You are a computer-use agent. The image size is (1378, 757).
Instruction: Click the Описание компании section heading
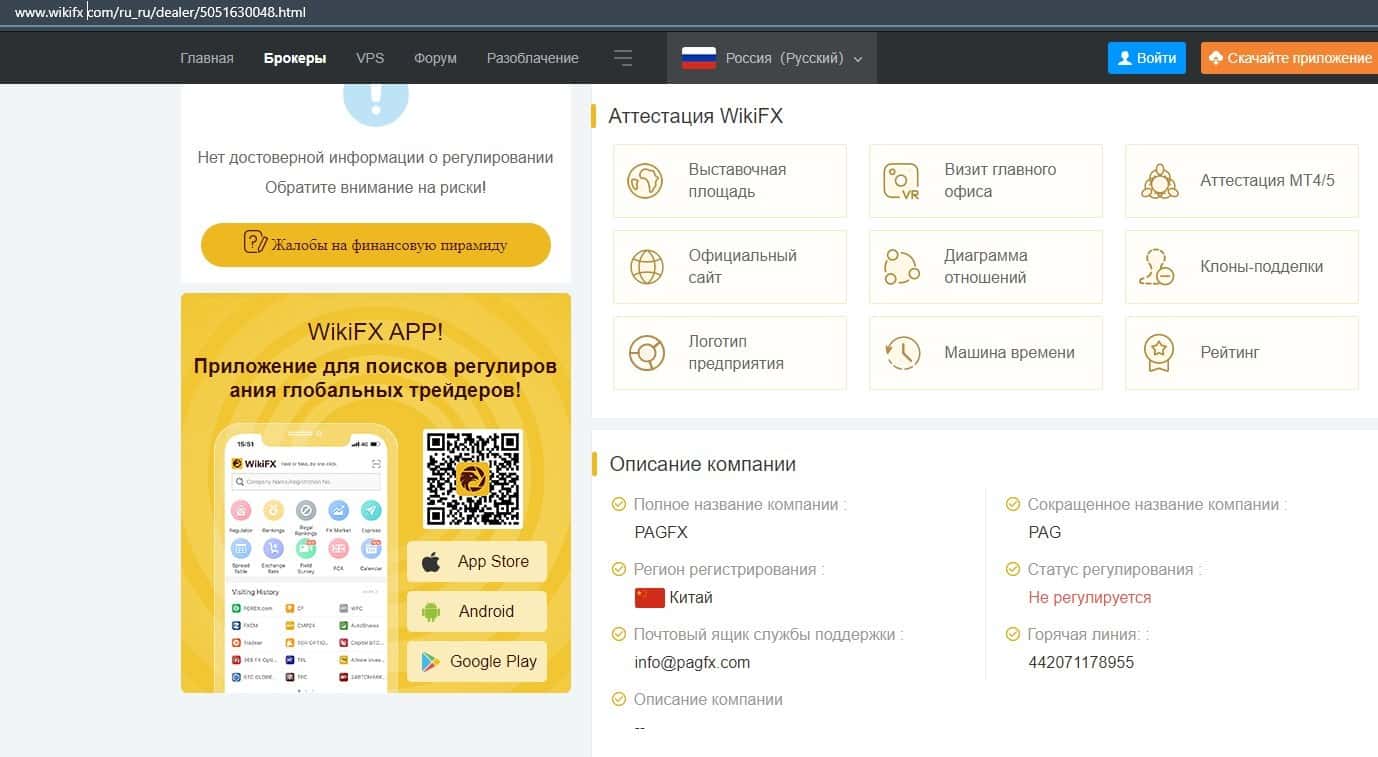click(703, 464)
